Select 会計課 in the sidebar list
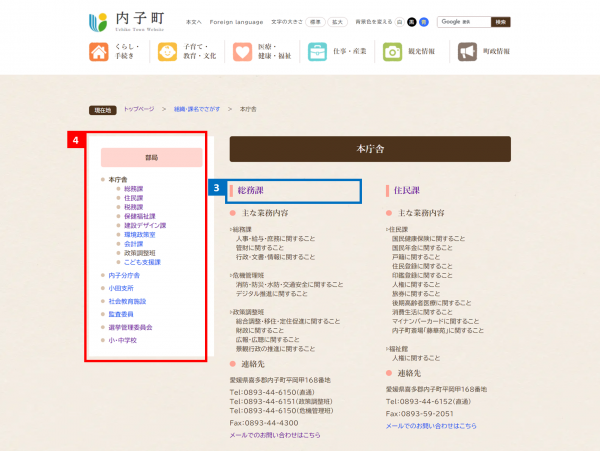This screenshot has width=600, height=451. tap(134, 244)
